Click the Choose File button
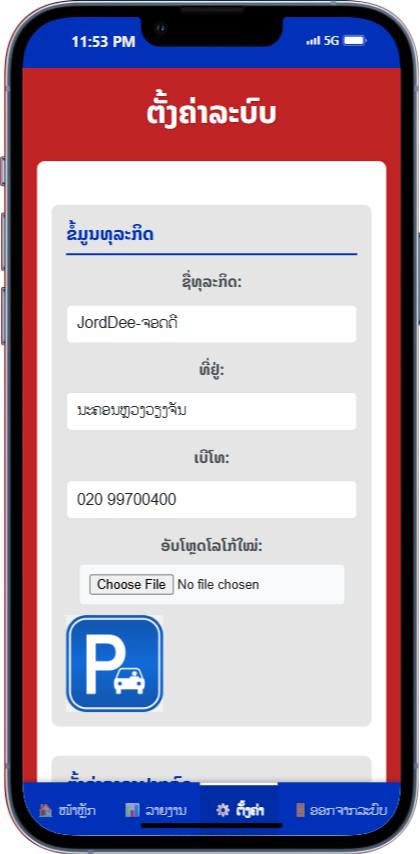 pyautogui.click(x=131, y=584)
